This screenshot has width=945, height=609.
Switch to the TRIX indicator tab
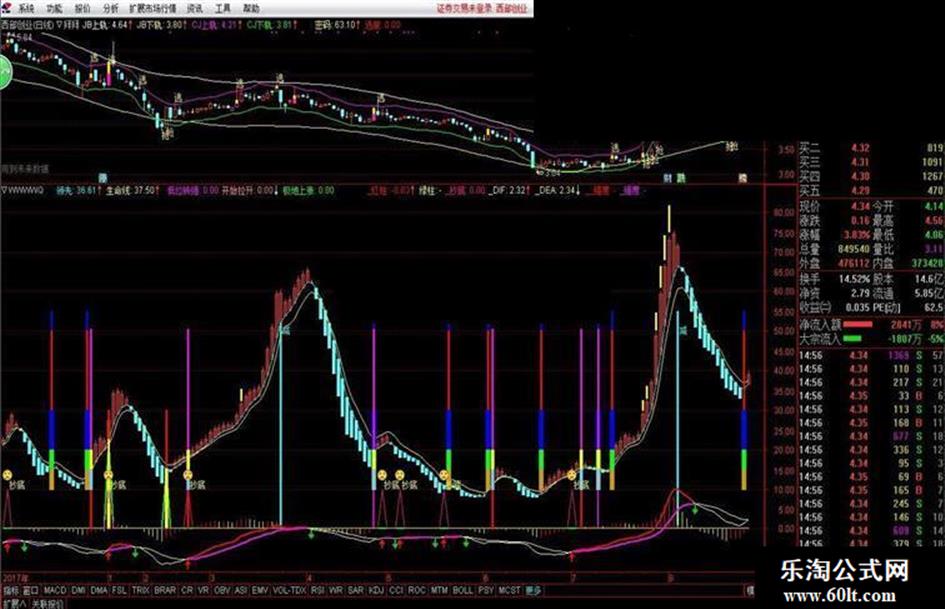point(140,590)
